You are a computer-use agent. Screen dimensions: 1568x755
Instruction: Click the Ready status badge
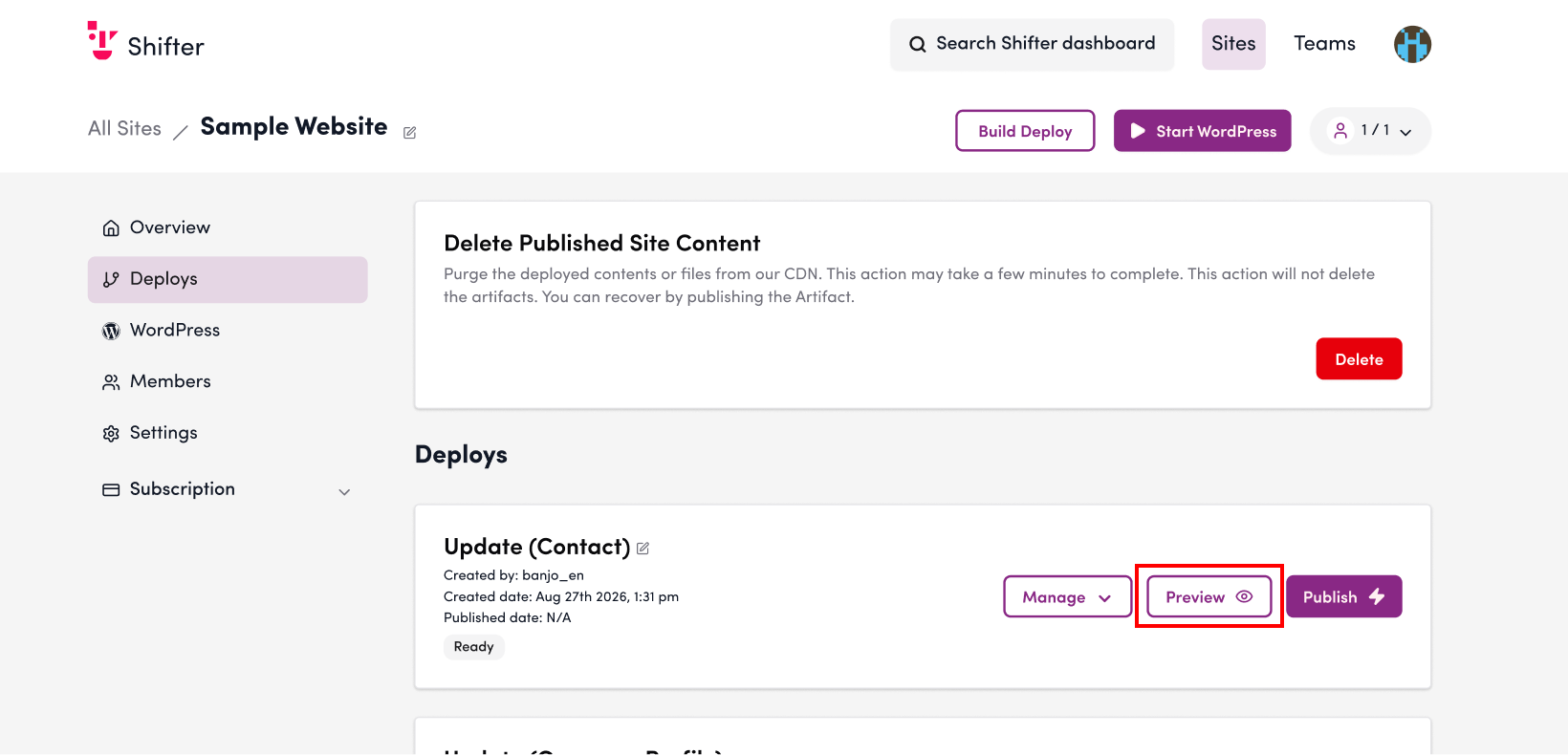pyautogui.click(x=474, y=647)
